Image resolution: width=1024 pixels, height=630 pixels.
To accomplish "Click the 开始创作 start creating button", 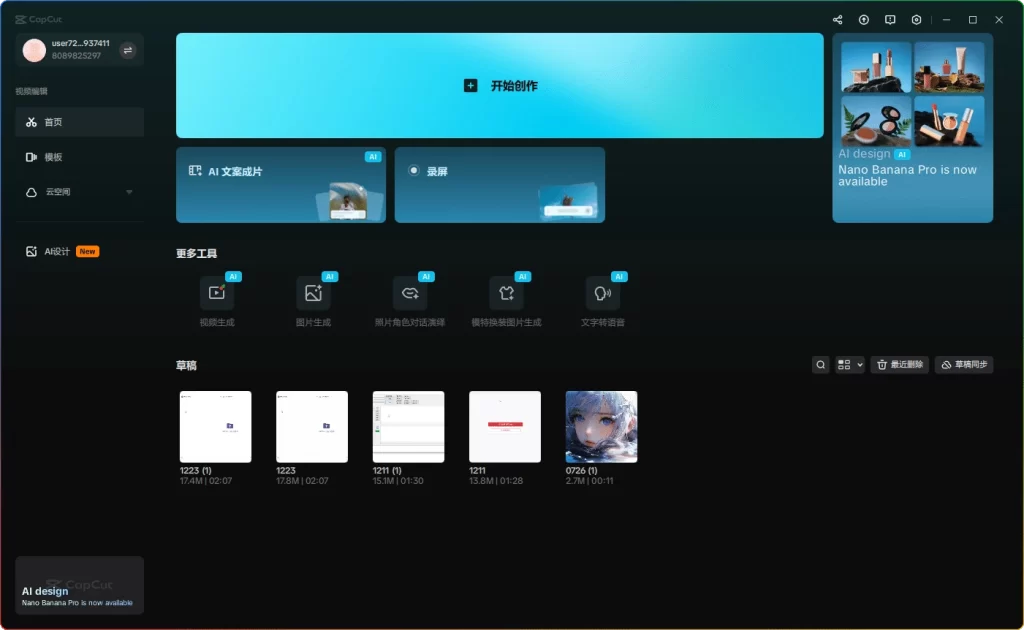I will coord(500,85).
